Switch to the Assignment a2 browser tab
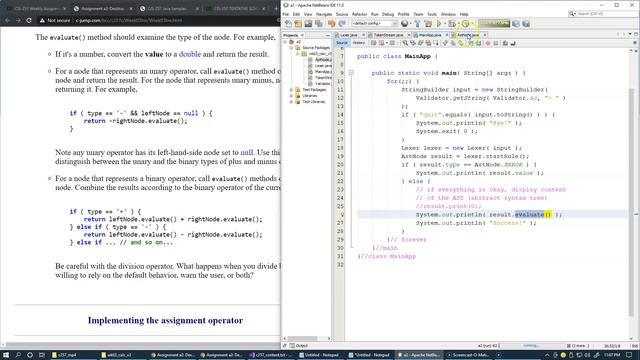640x360 pixels. [x=102, y=8]
